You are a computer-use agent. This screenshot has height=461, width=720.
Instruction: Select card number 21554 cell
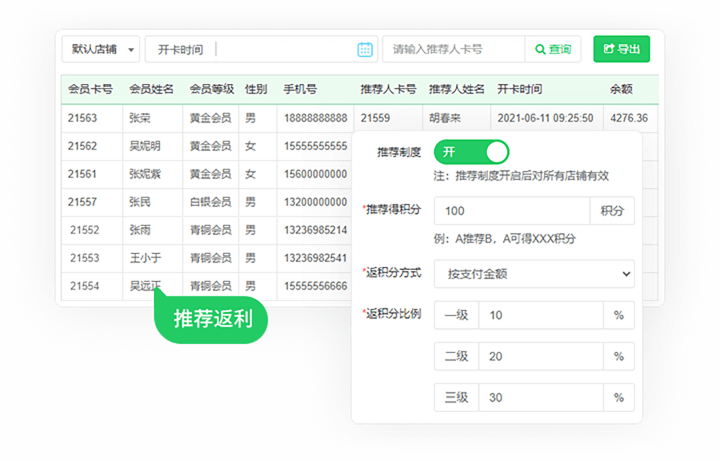point(84,286)
